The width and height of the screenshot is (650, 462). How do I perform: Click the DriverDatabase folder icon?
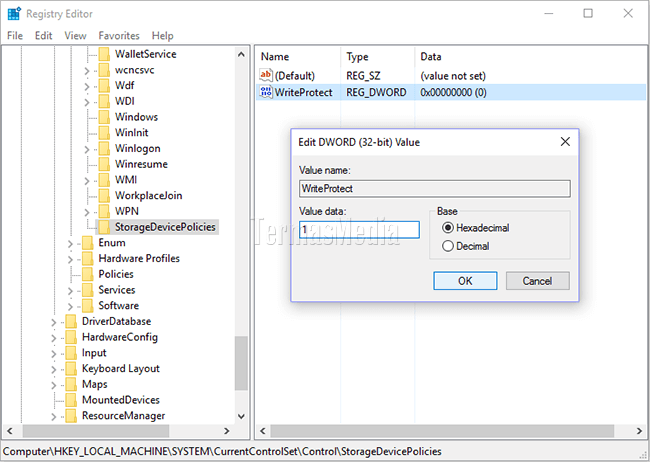71,322
